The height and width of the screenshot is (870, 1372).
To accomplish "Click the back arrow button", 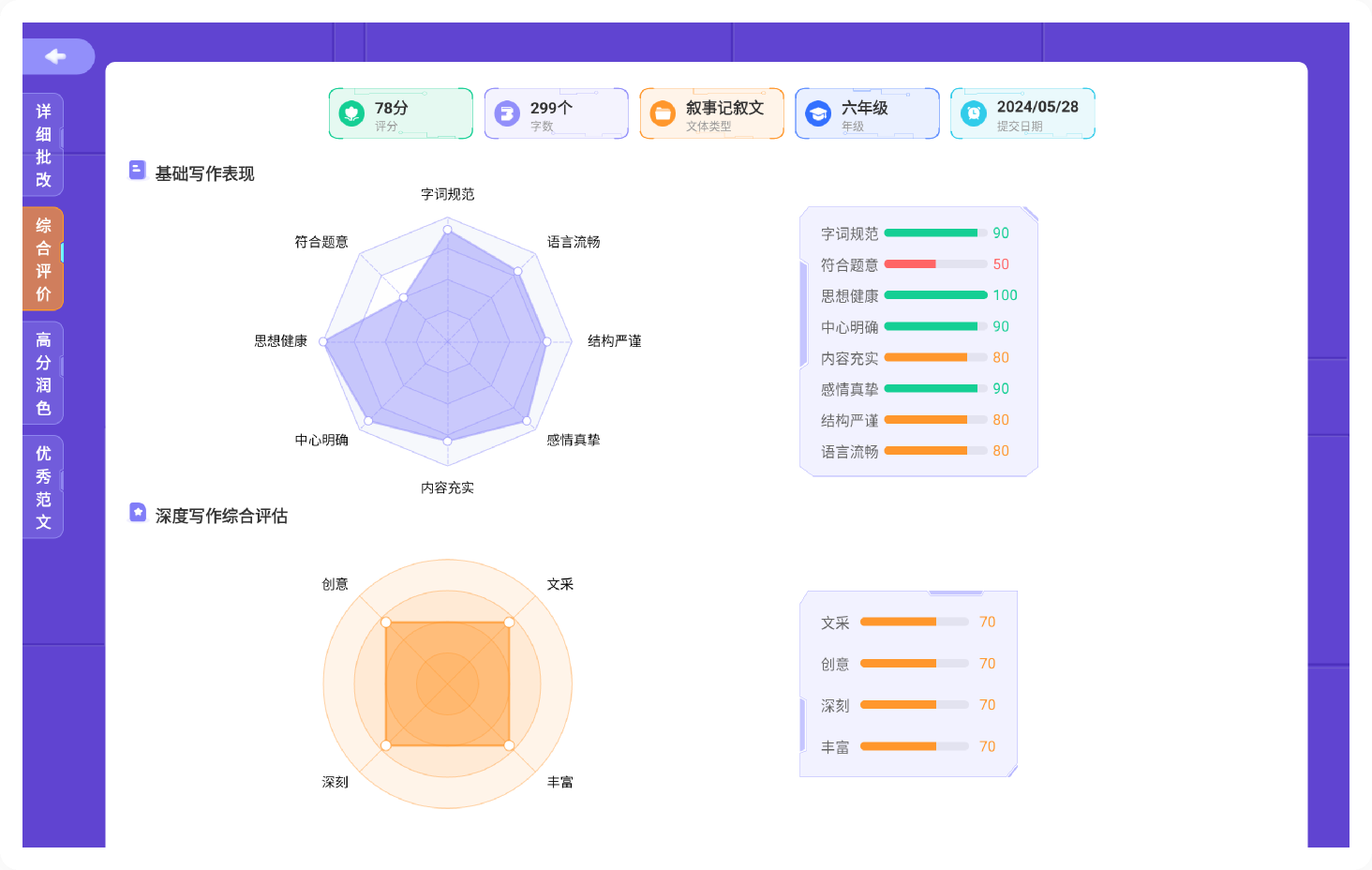I will [56, 56].
